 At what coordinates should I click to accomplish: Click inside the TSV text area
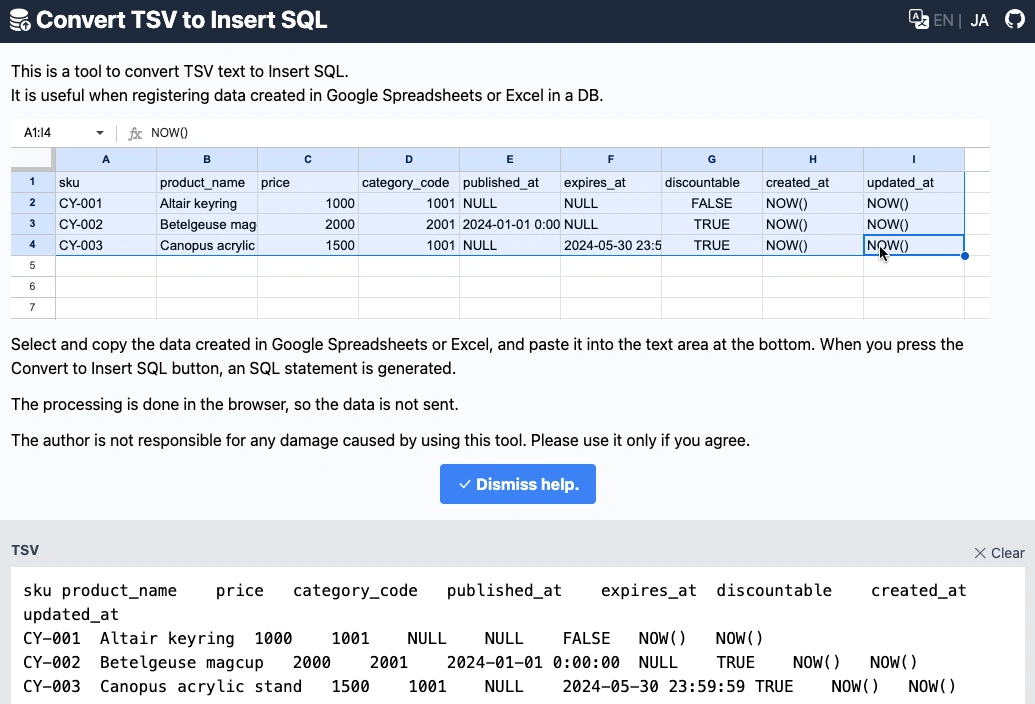[x=500, y=638]
